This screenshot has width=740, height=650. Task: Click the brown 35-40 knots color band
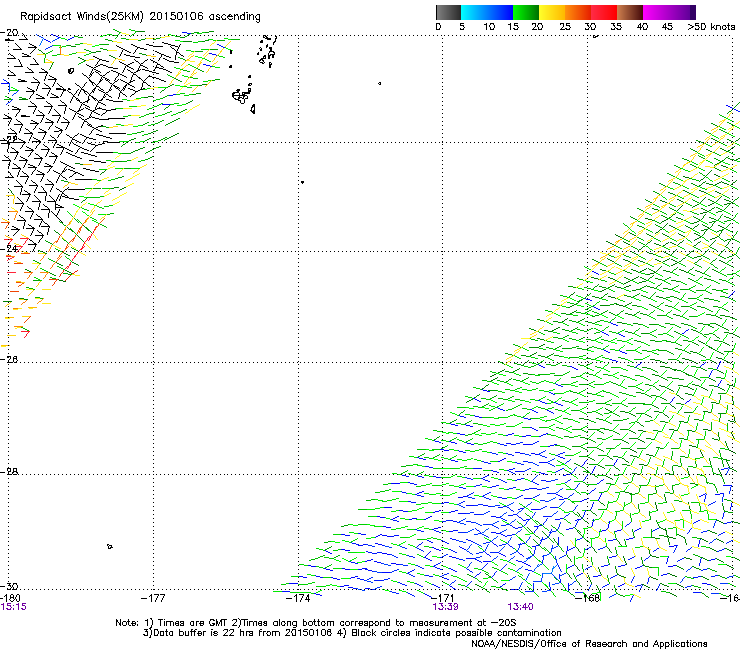pyautogui.click(x=630, y=12)
